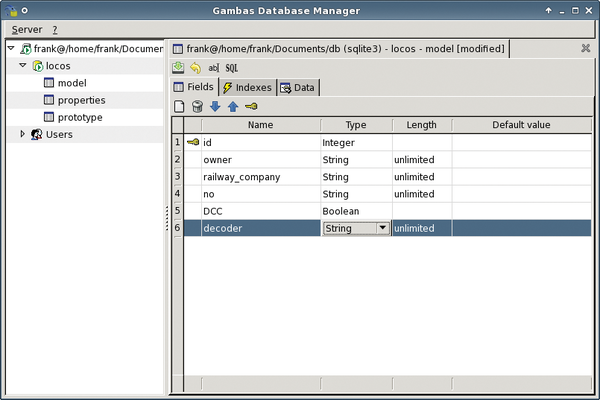This screenshot has height=400, width=600.
Task: Open the Server menu
Action: click(x=26, y=30)
